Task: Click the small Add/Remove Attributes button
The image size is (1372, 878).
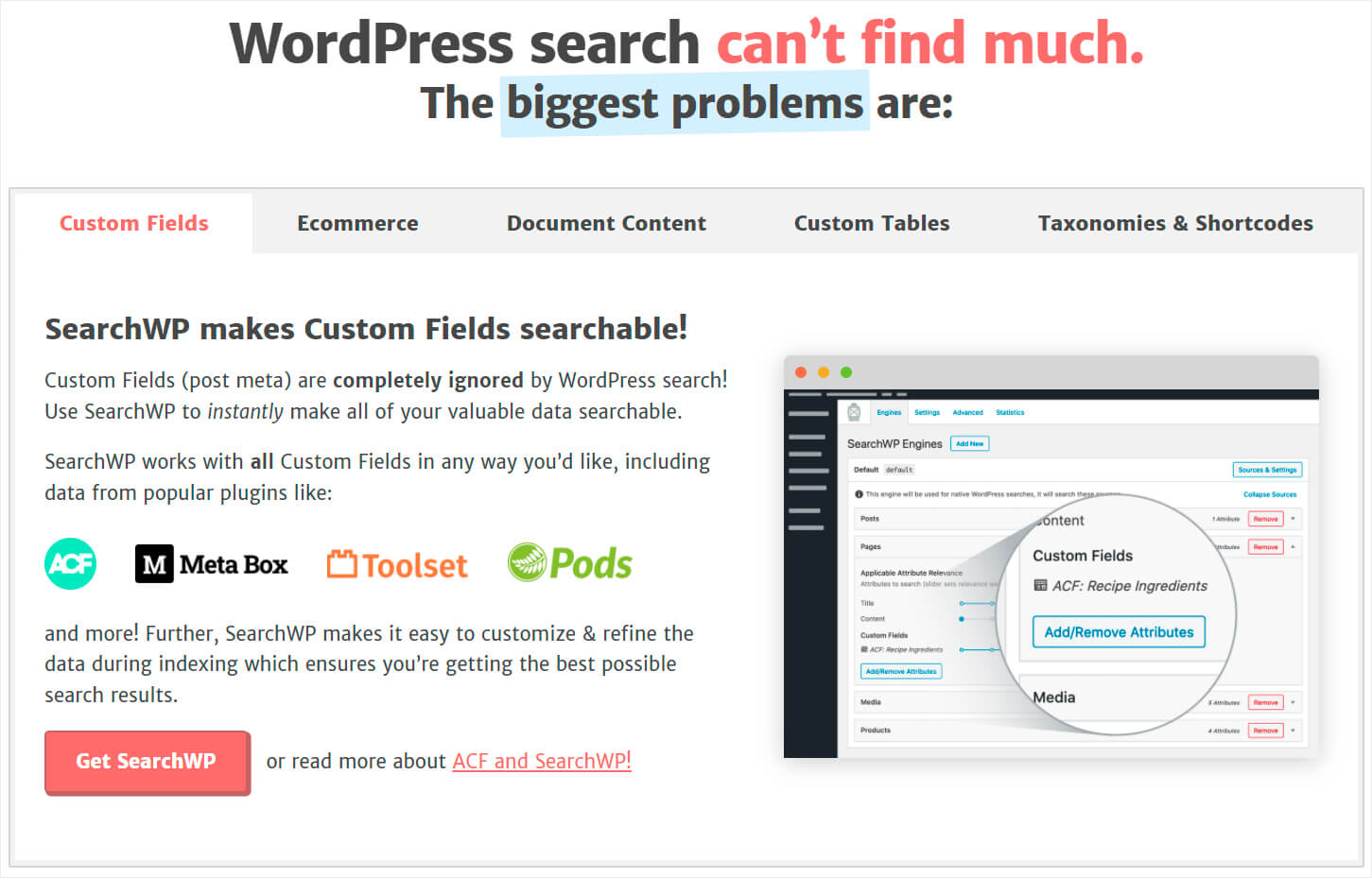Action: point(901,671)
